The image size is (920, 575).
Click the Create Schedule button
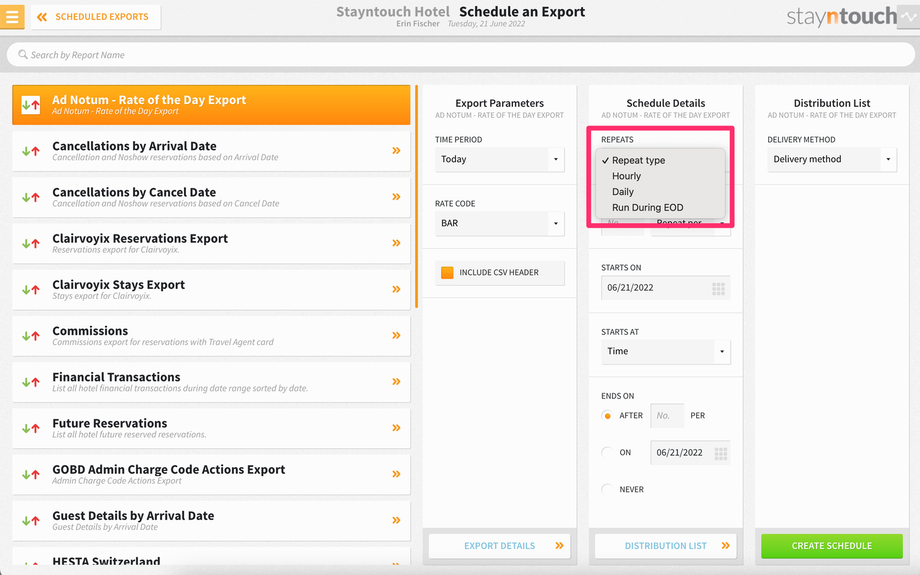tap(831, 546)
